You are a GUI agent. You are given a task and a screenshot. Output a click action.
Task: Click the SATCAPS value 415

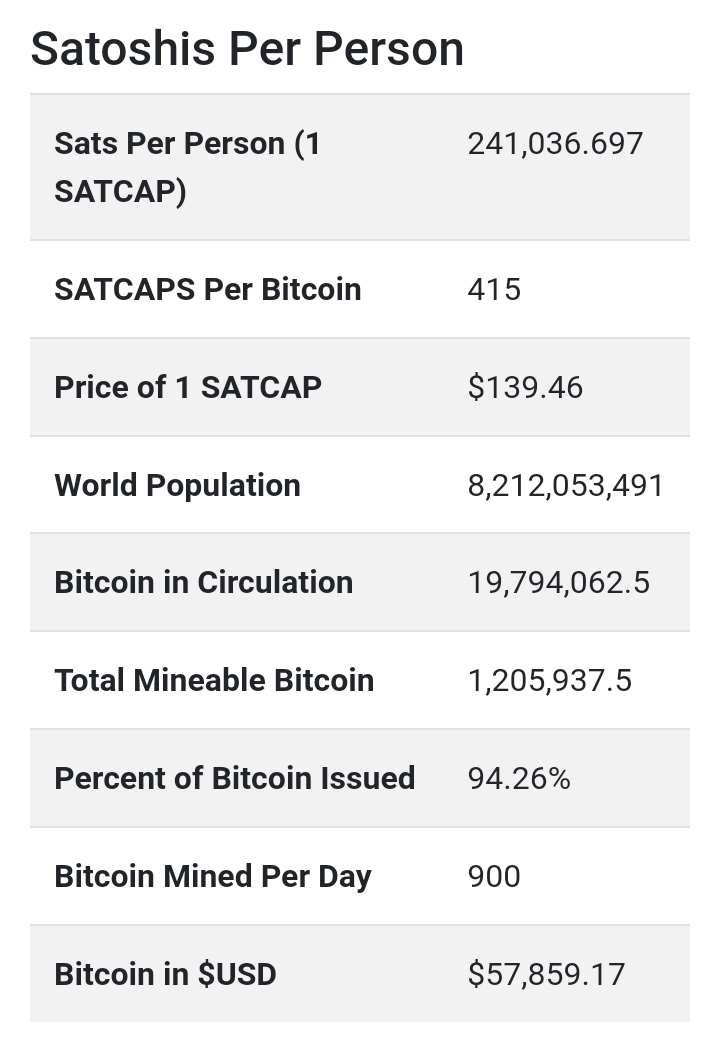(494, 289)
